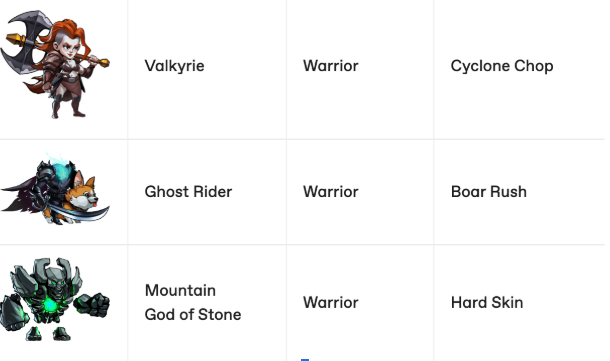Click the stone golem's clenched fist
This screenshot has height=361, width=610.
pyautogui.click(x=95, y=305)
